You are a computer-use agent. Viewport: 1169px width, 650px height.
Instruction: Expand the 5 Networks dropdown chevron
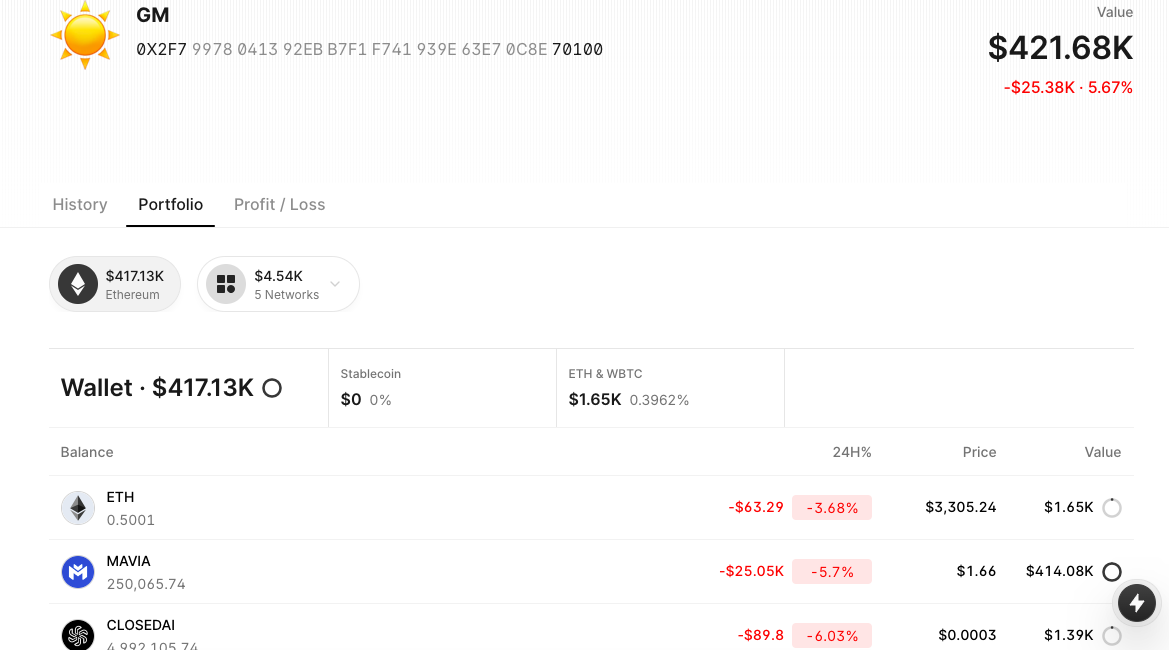point(335,284)
